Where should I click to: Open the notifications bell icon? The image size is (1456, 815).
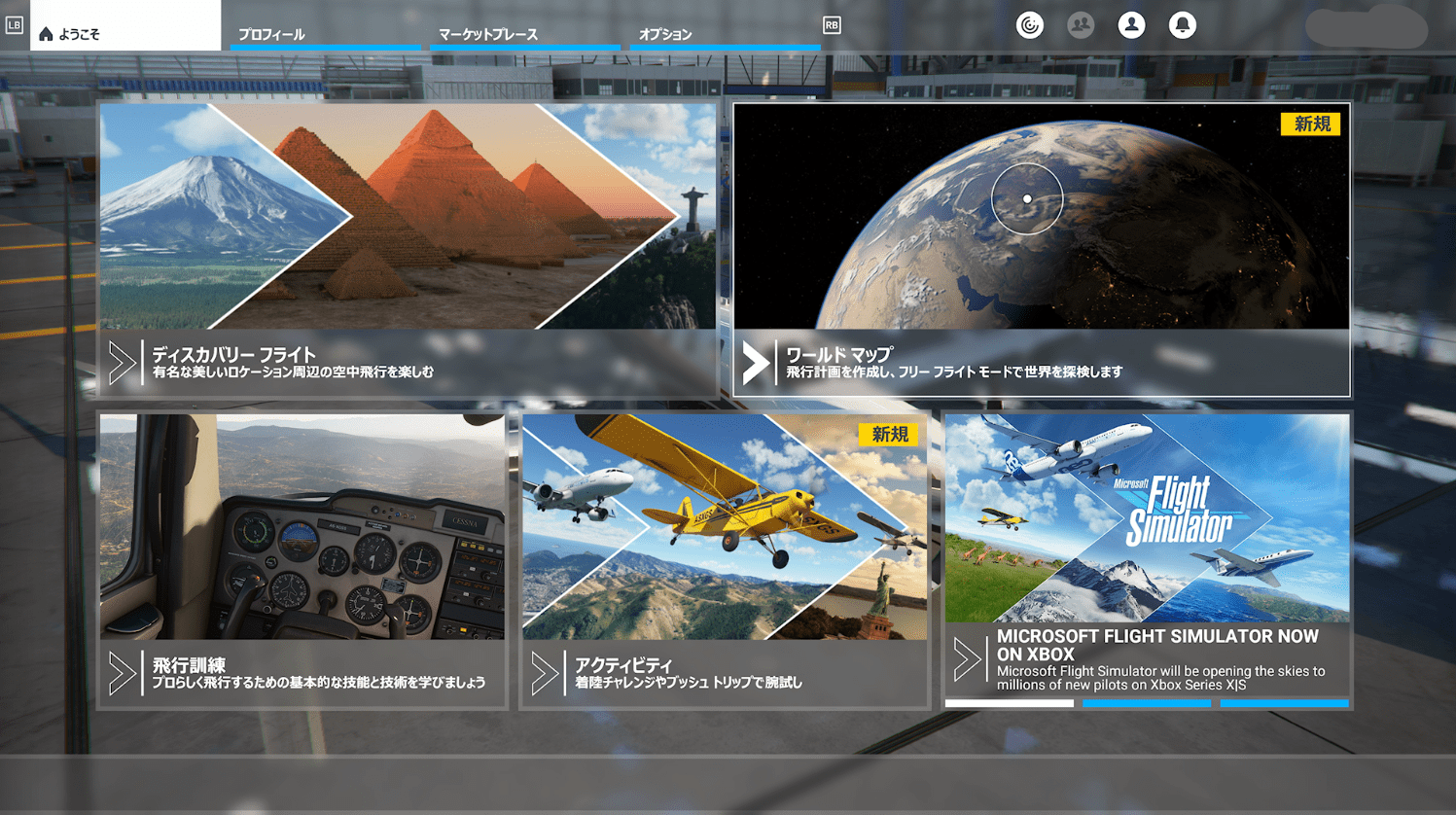point(1182,25)
